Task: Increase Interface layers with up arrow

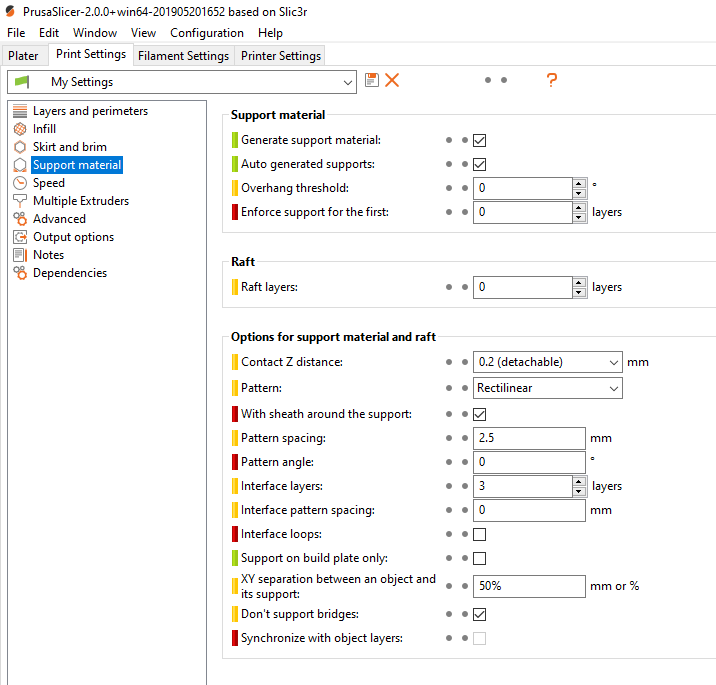Action: coord(579,481)
